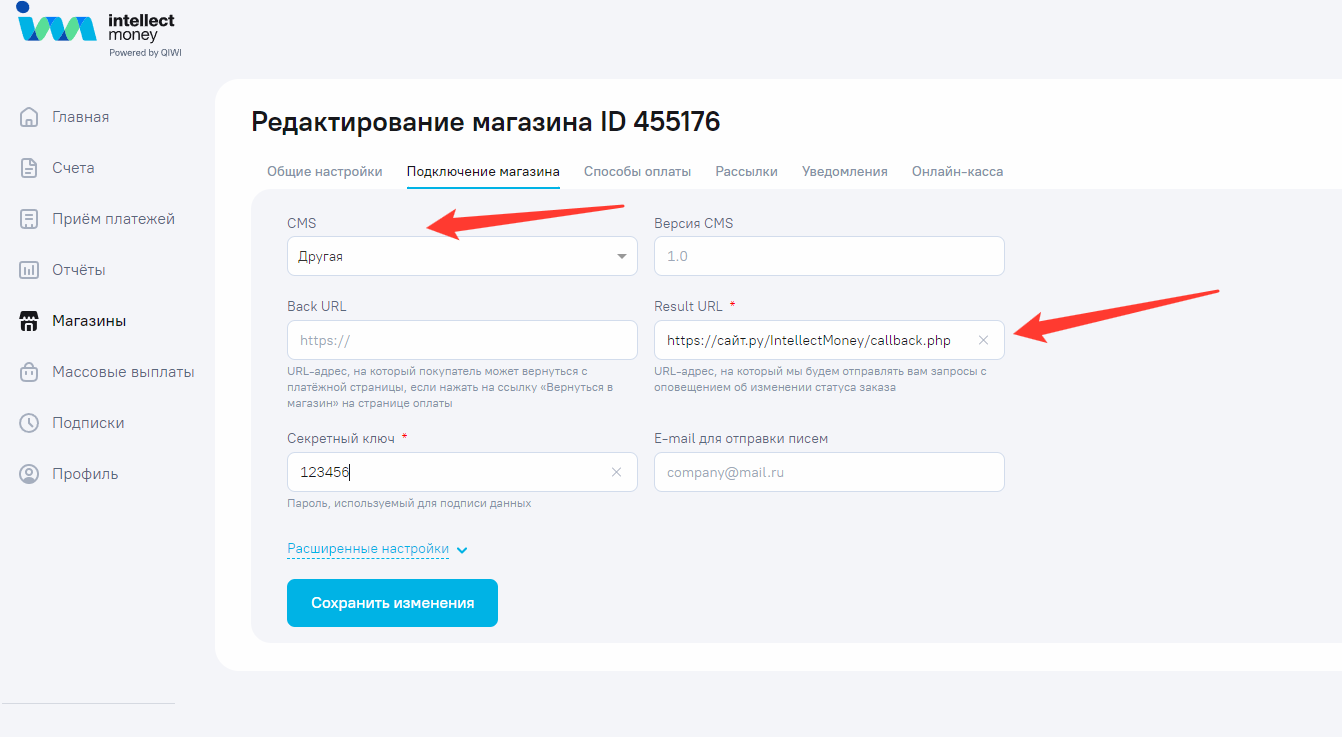The height and width of the screenshot is (737, 1342).
Task: Open Подписки clock icon
Action: (x=29, y=423)
